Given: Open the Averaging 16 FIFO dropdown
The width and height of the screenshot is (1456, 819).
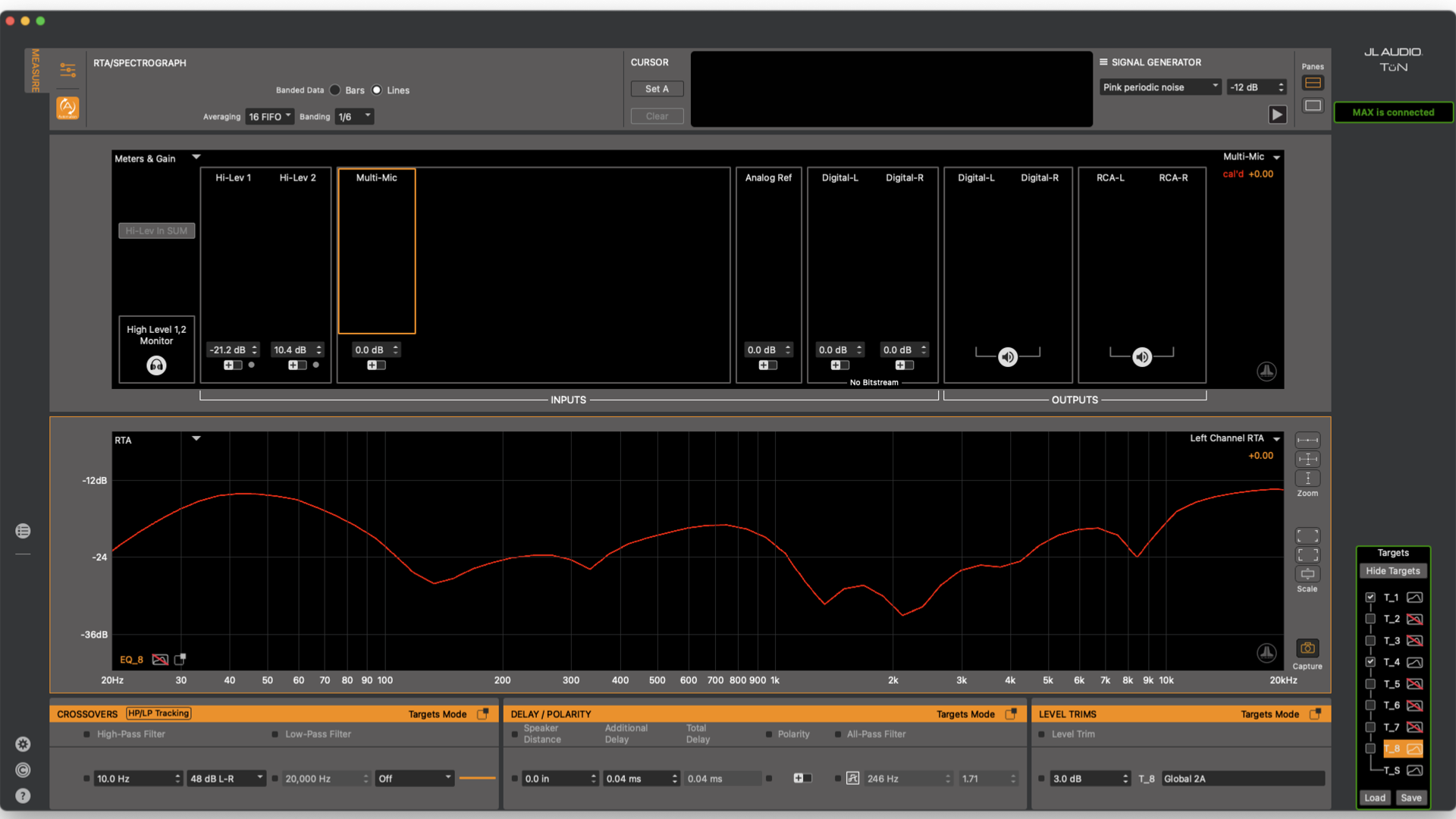Looking at the screenshot, I should (270, 117).
